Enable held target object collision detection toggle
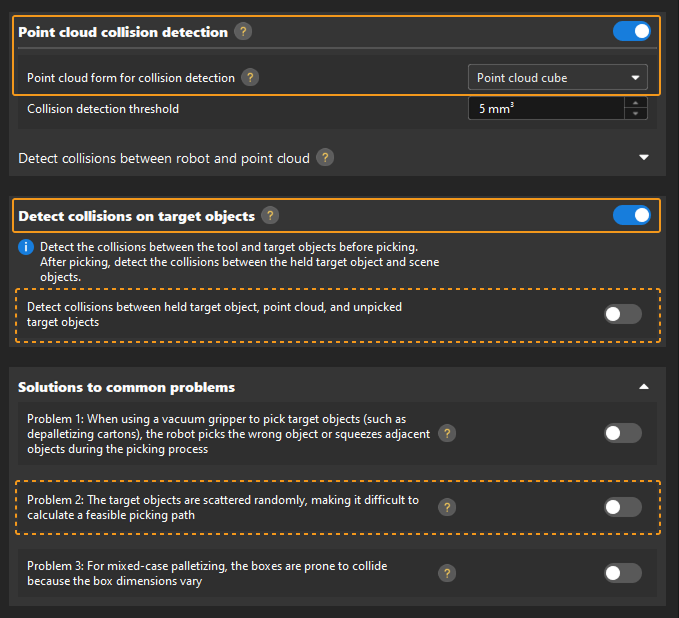Image resolution: width=679 pixels, height=618 pixels. tap(623, 314)
